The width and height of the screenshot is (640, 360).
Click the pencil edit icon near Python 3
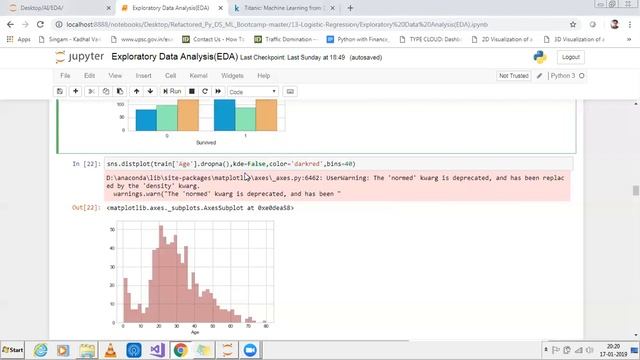[x=539, y=76]
